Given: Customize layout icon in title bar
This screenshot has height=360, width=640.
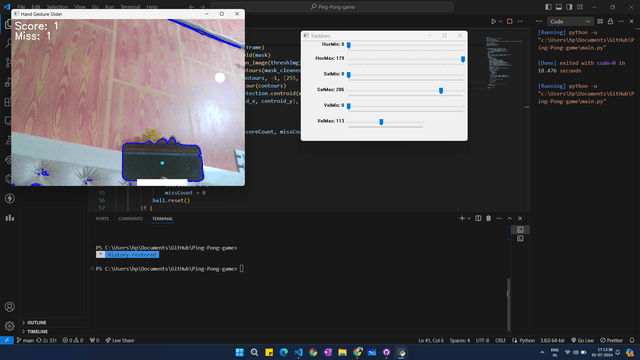Looking at the screenshot, I should 580,7.
